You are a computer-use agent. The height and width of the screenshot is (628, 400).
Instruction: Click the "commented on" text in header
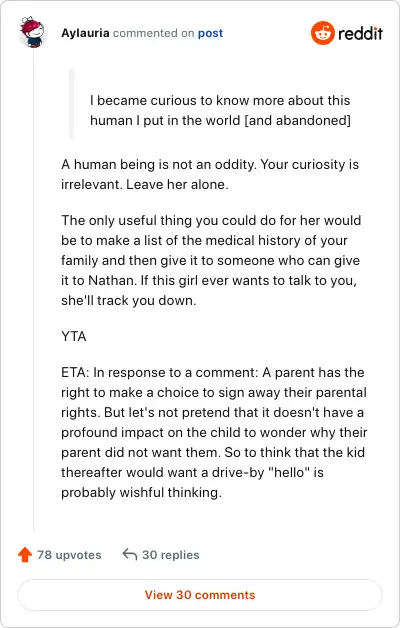click(x=153, y=33)
